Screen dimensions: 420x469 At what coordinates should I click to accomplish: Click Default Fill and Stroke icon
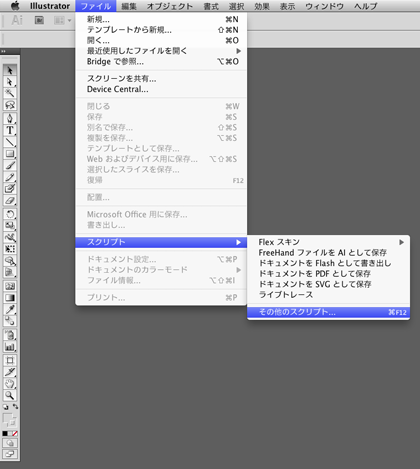coord(6,407)
